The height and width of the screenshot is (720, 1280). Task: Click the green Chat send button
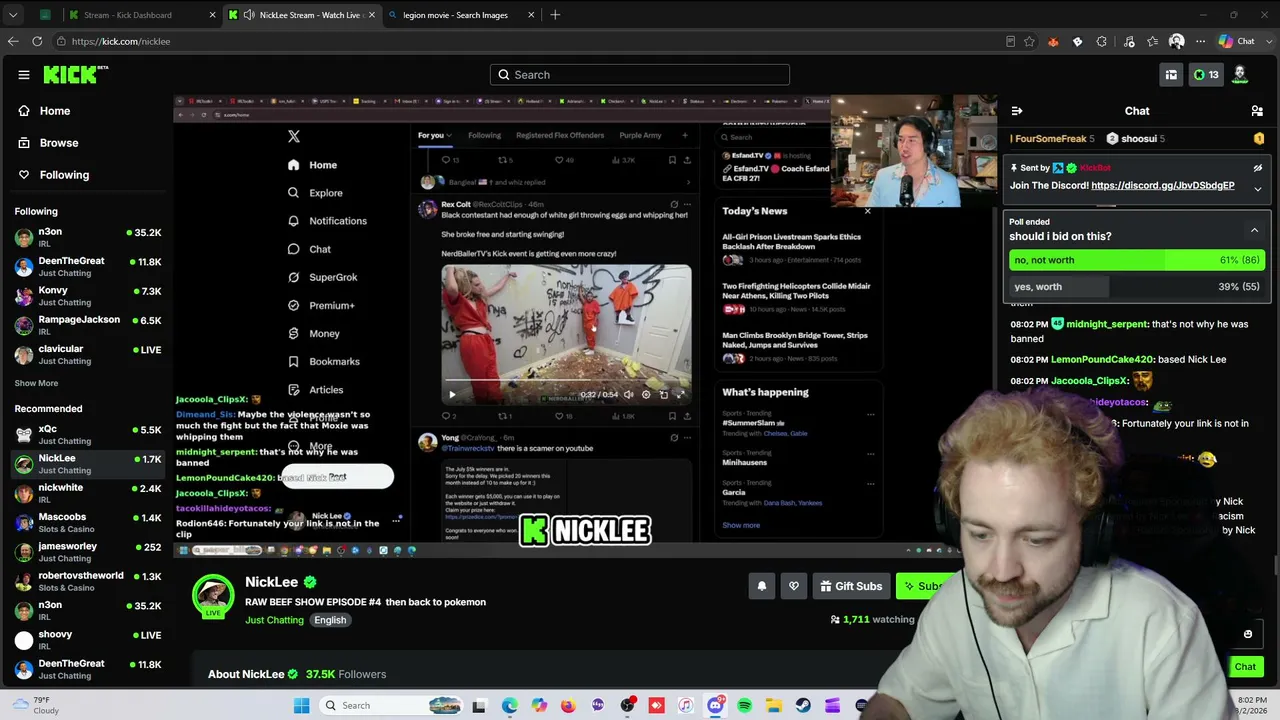click(x=1245, y=667)
